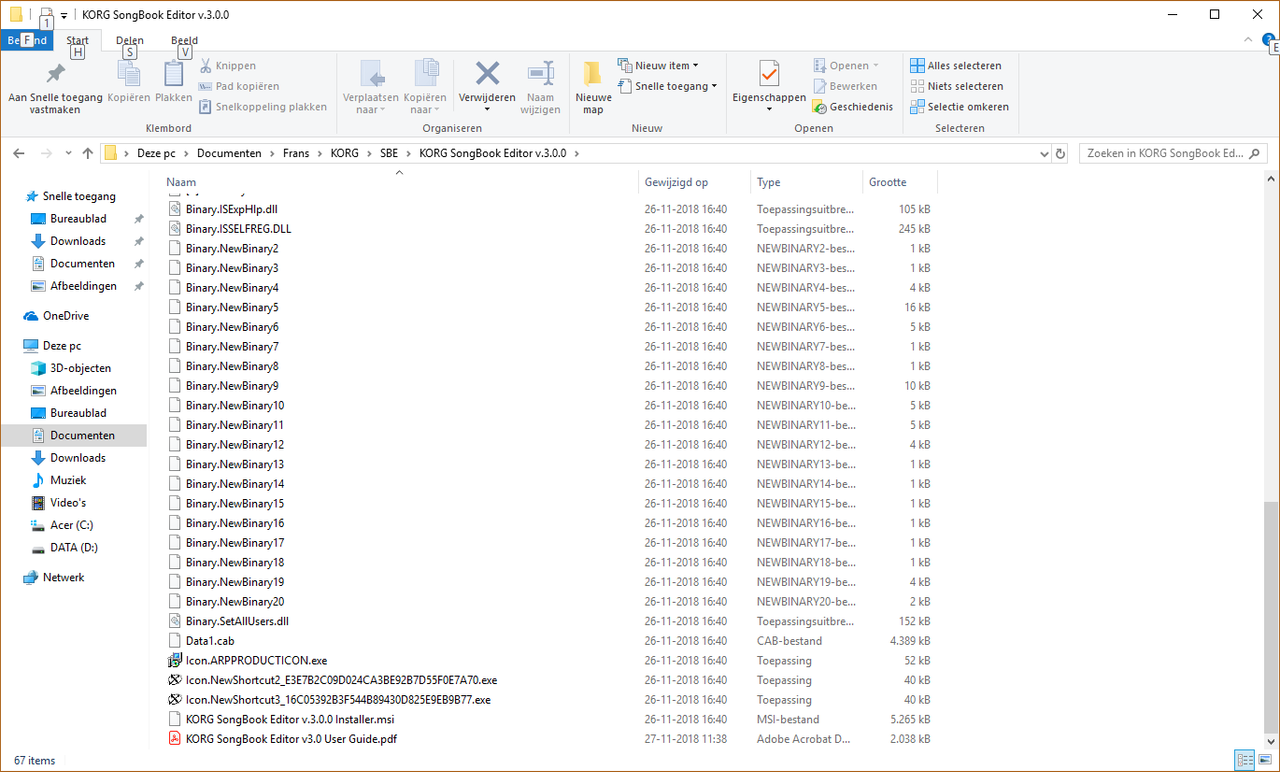Select Muziek in the navigation pane
This screenshot has width=1280, height=772.
point(68,480)
